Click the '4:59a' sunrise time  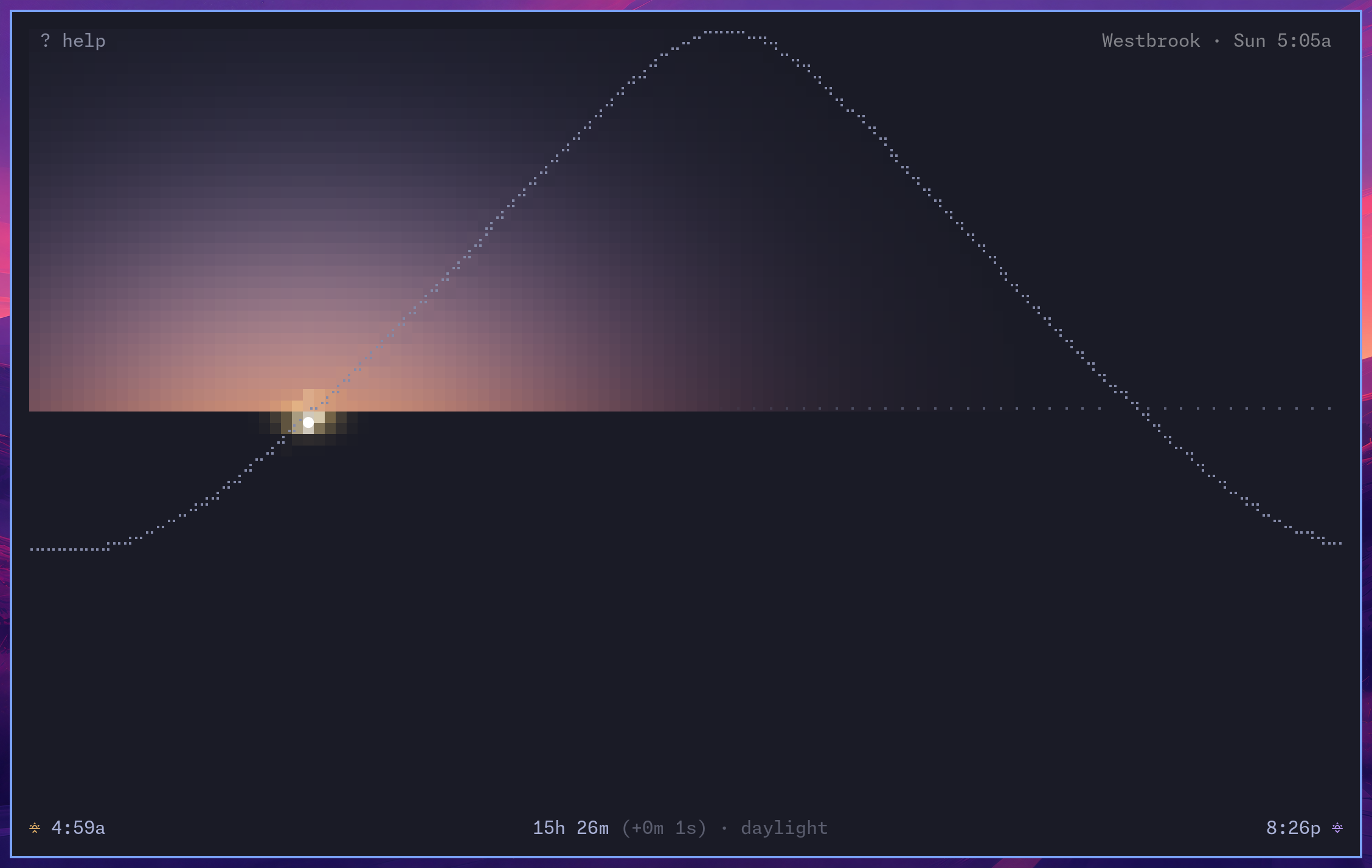[78, 828]
